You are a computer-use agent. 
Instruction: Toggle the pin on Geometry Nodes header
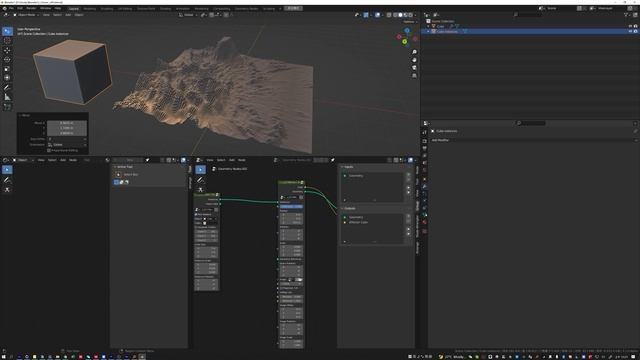tap(333, 160)
